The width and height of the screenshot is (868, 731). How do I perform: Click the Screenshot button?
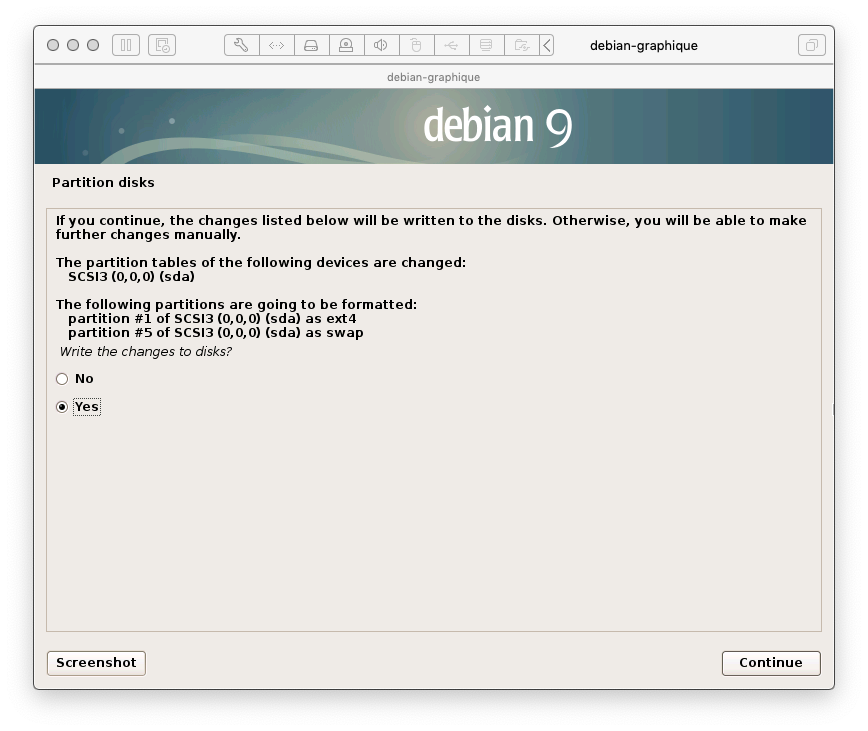(96, 663)
